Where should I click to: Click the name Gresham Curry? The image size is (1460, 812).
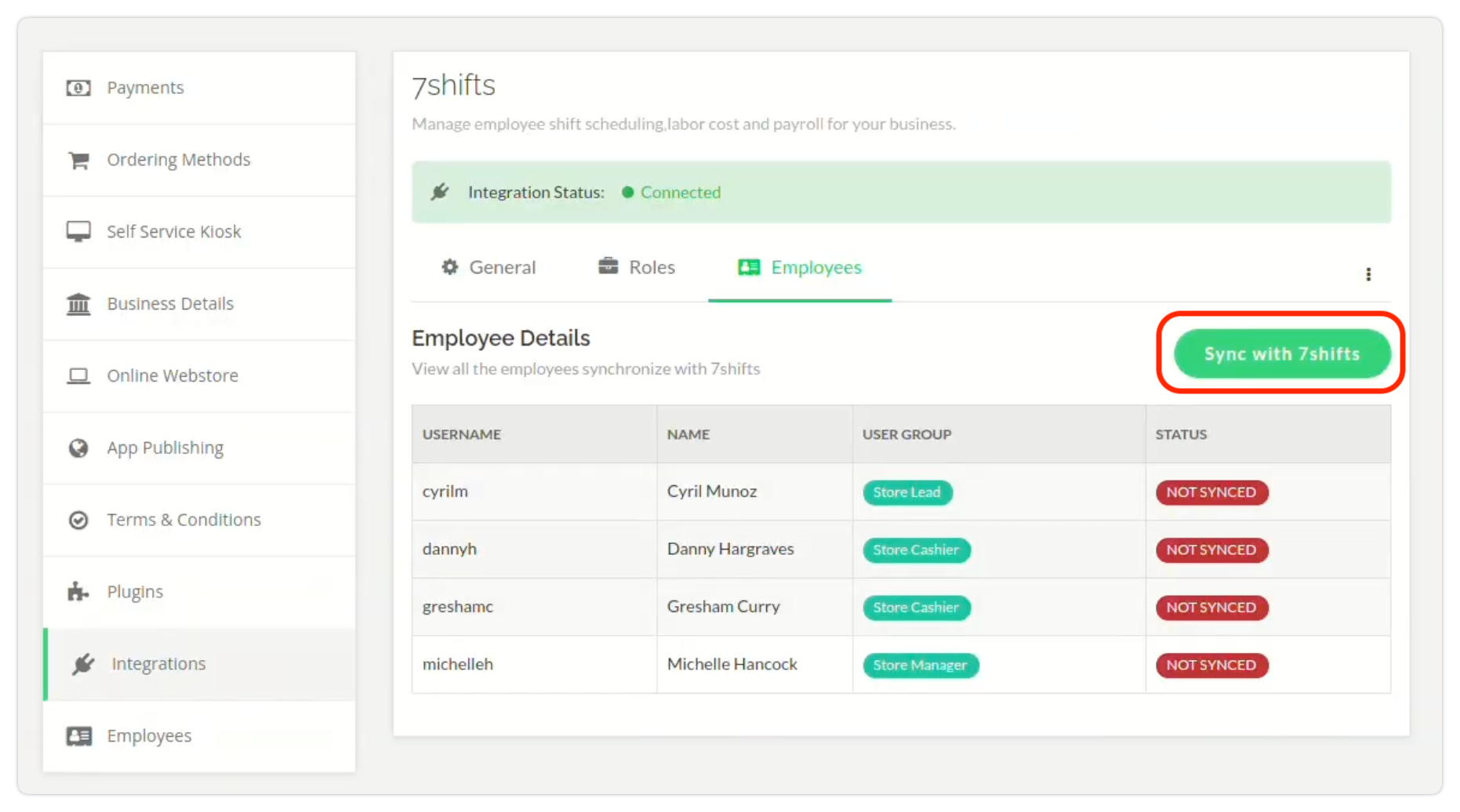(x=724, y=607)
